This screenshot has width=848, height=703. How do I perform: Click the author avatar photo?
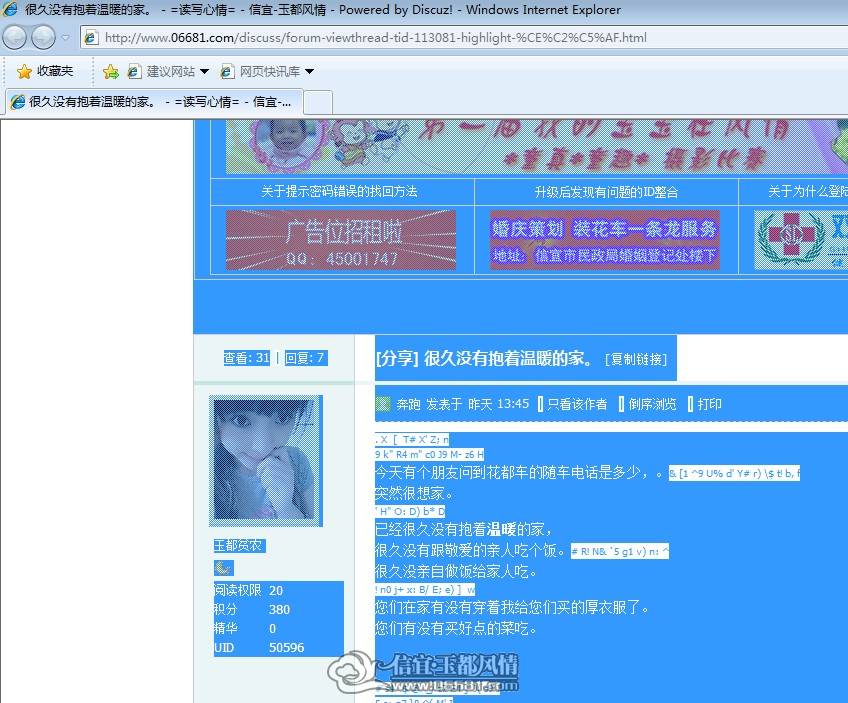coord(266,460)
